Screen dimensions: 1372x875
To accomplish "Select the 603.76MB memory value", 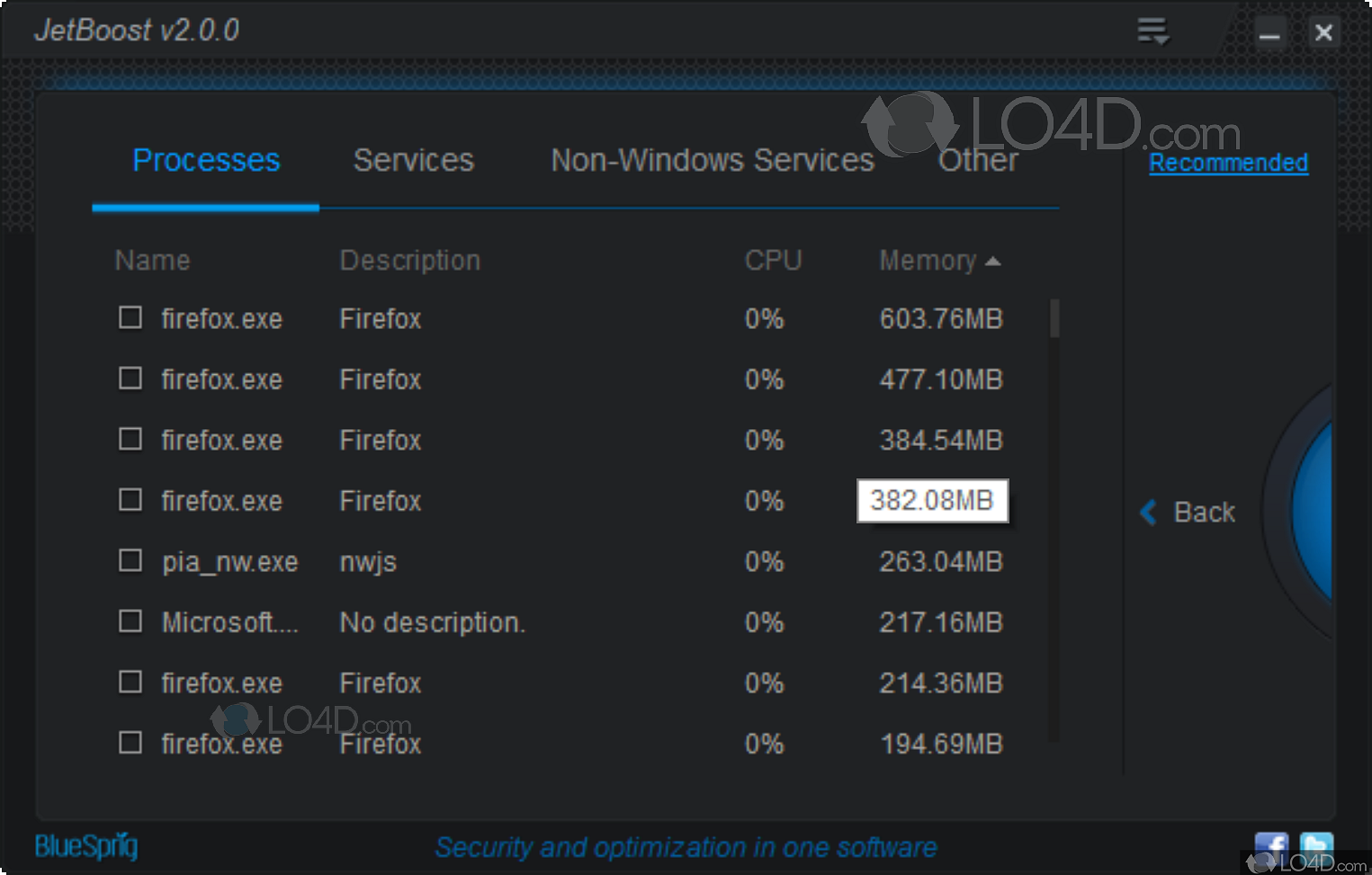I will tap(941, 319).
